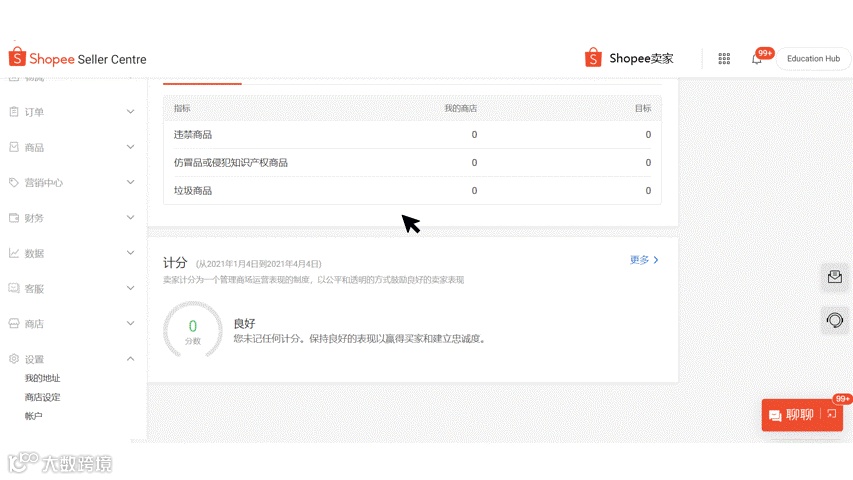Click the Shopee Seller Centre logo

click(77, 58)
